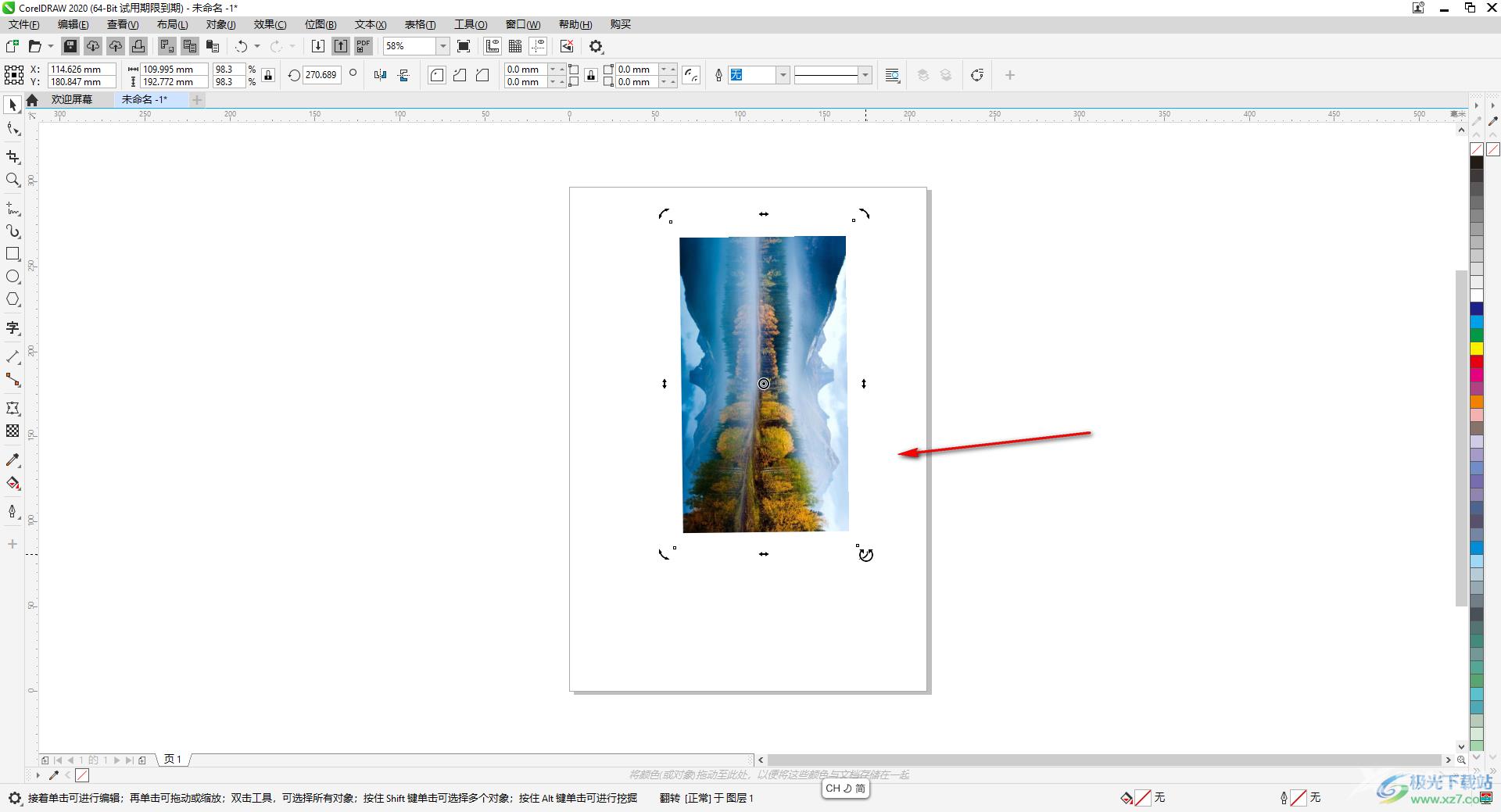The image size is (1501, 812).
Task: Select the Parallel Dimension tool
Action: tap(13, 357)
